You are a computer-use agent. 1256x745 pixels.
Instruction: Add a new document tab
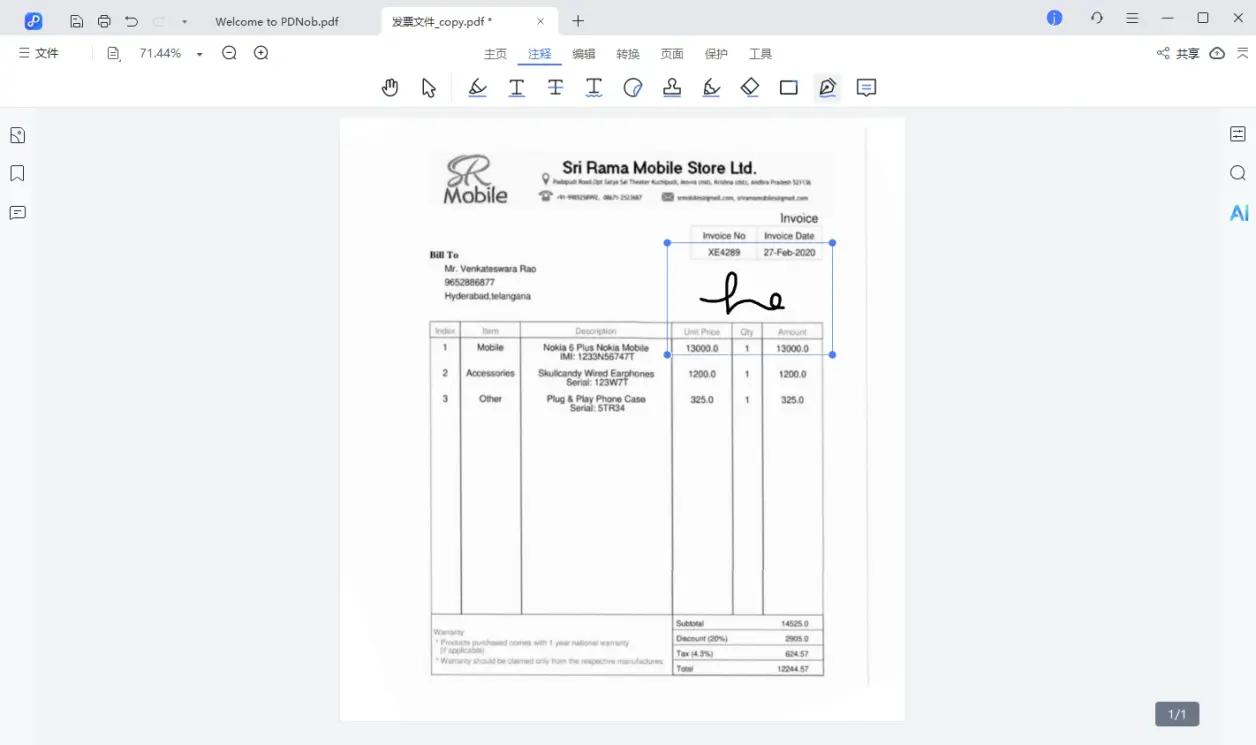coord(578,21)
